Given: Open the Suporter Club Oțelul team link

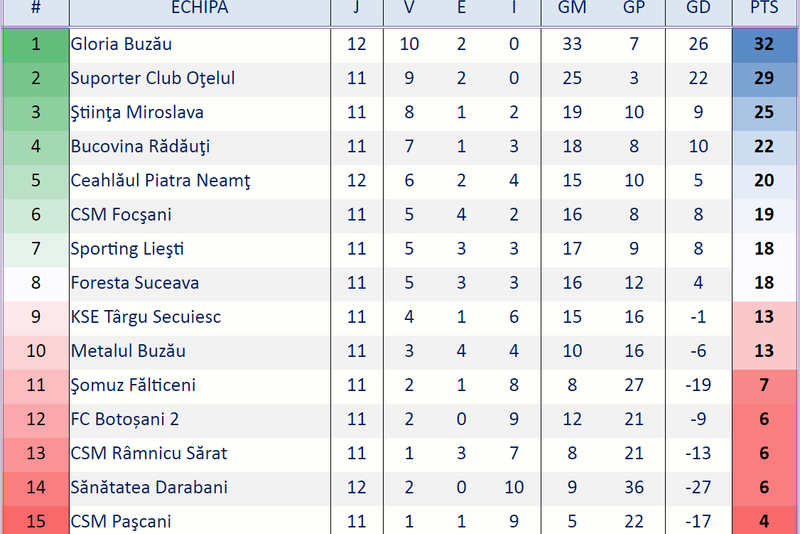Looking at the screenshot, I should 152,78.
